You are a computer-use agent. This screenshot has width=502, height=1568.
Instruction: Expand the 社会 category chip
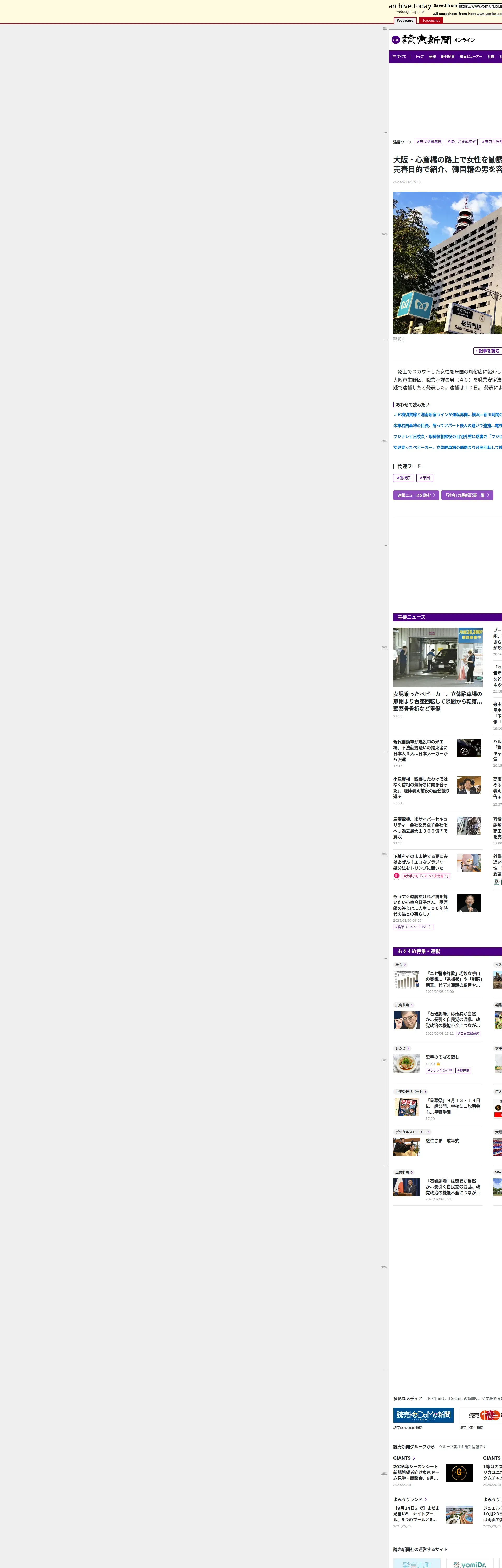pyautogui.click(x=400, y=965)
